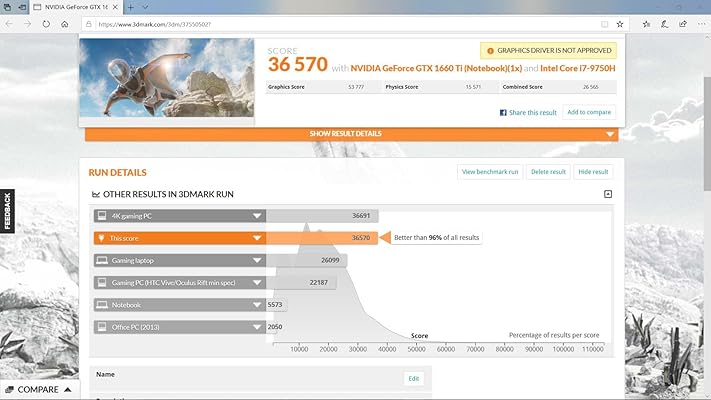
Task: Expand the Gaming PC HTC Vive row dropdown
Action: click(257, 283)
